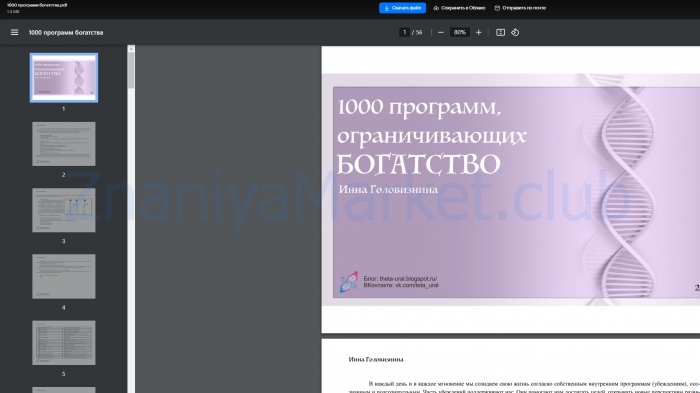Open page 3 thumbnail

click(x=64, y=210)
